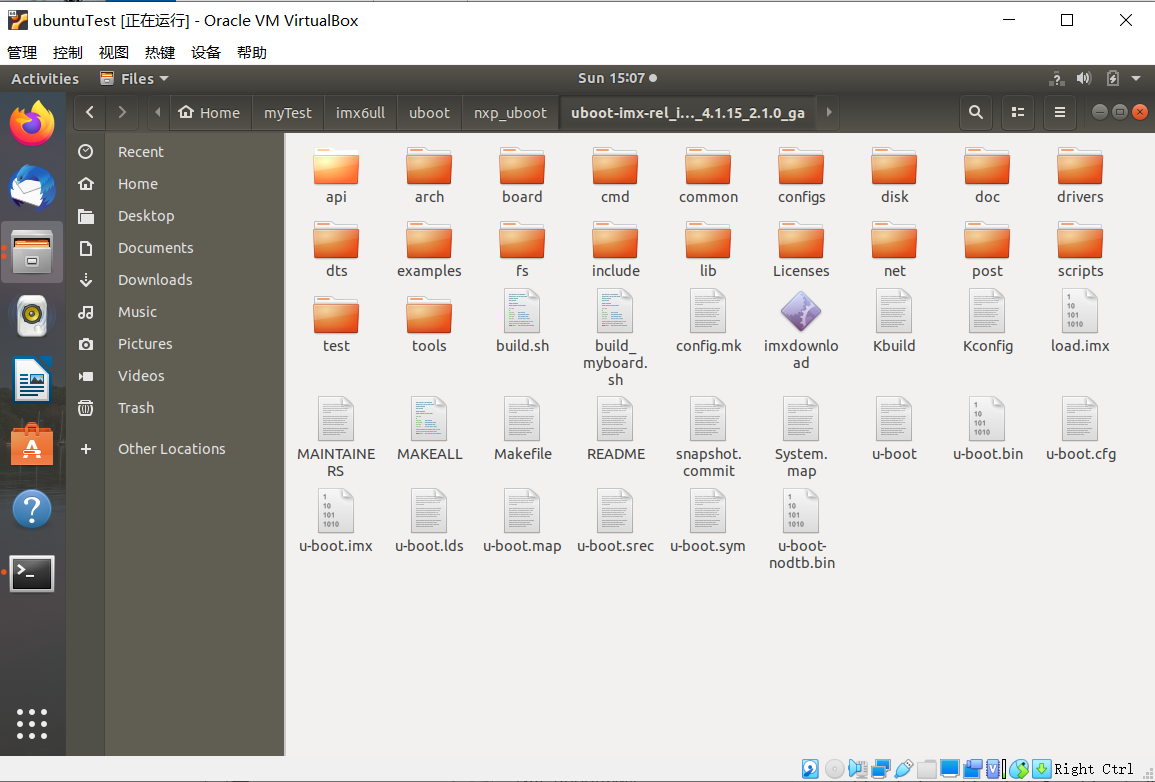Toggle the list/grid view button
This screenshot has height=782, width=1155.
[1018, 113]
